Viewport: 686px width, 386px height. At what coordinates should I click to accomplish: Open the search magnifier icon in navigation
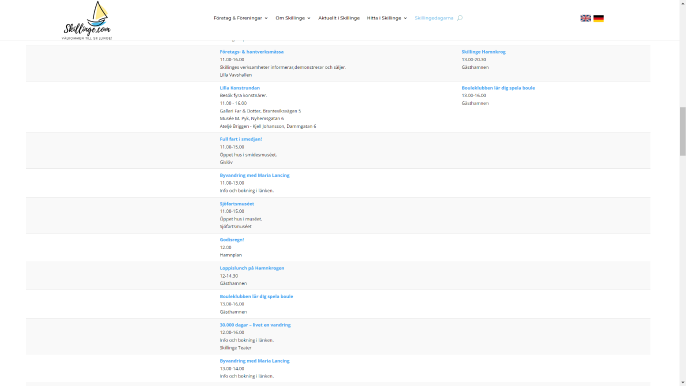click(460, 18)
